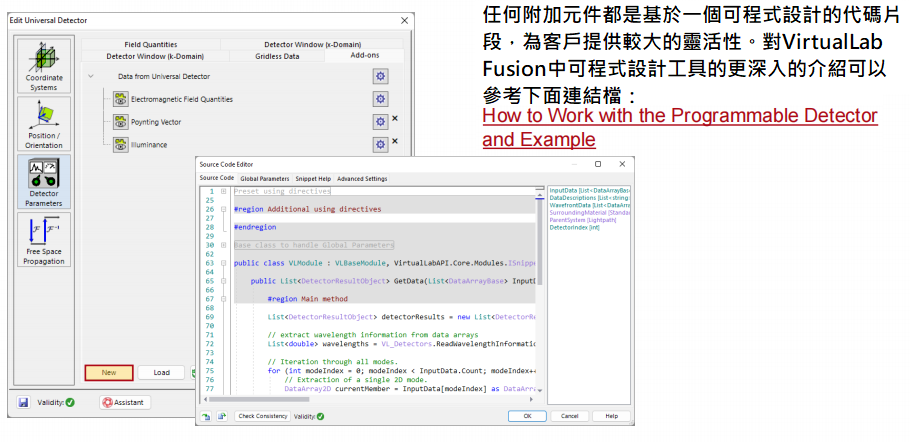
Task: Open the Global Parameters tab
Action: (264, 179)
